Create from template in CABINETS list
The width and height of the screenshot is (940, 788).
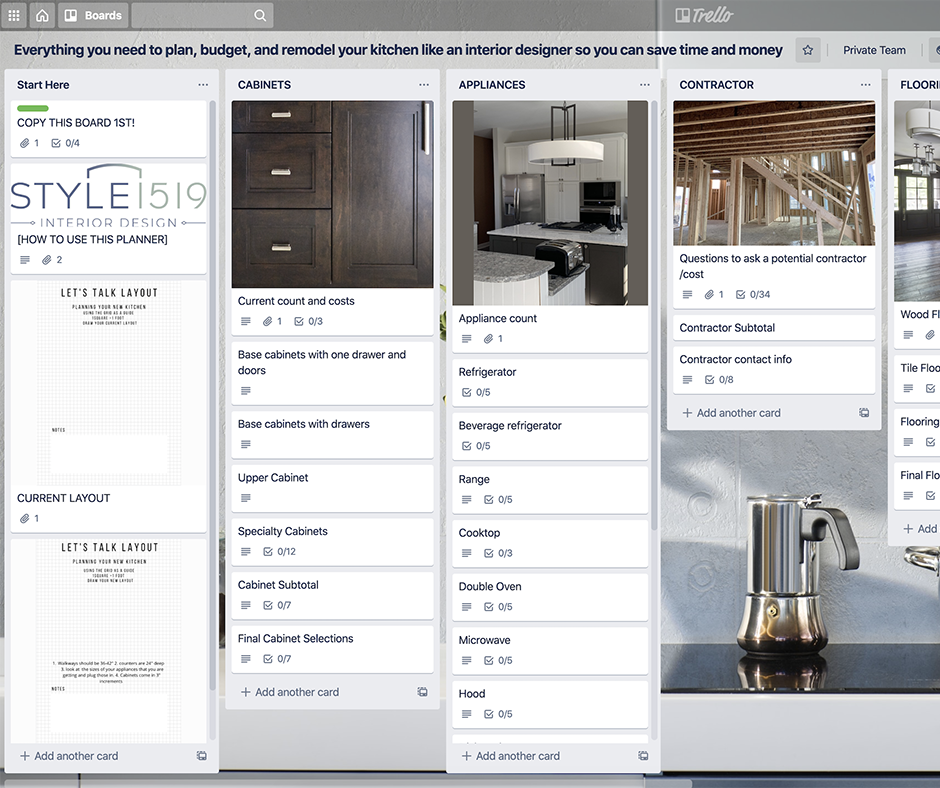[x=423, y=692]
